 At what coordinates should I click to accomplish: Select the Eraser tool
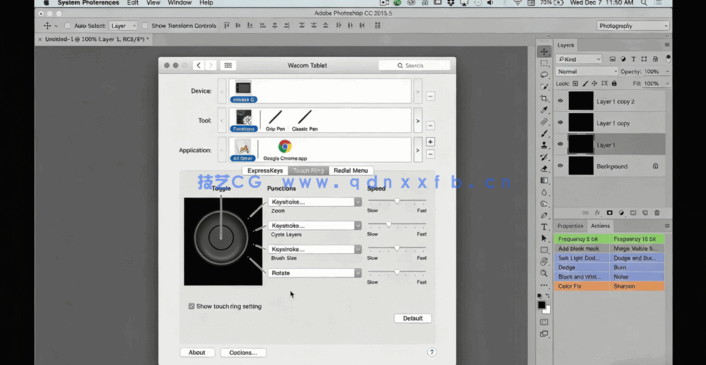[544, 169]
